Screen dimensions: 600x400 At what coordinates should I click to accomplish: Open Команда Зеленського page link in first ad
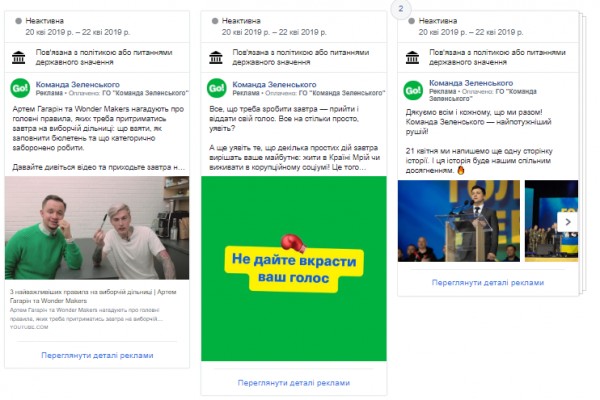point(78,85)
